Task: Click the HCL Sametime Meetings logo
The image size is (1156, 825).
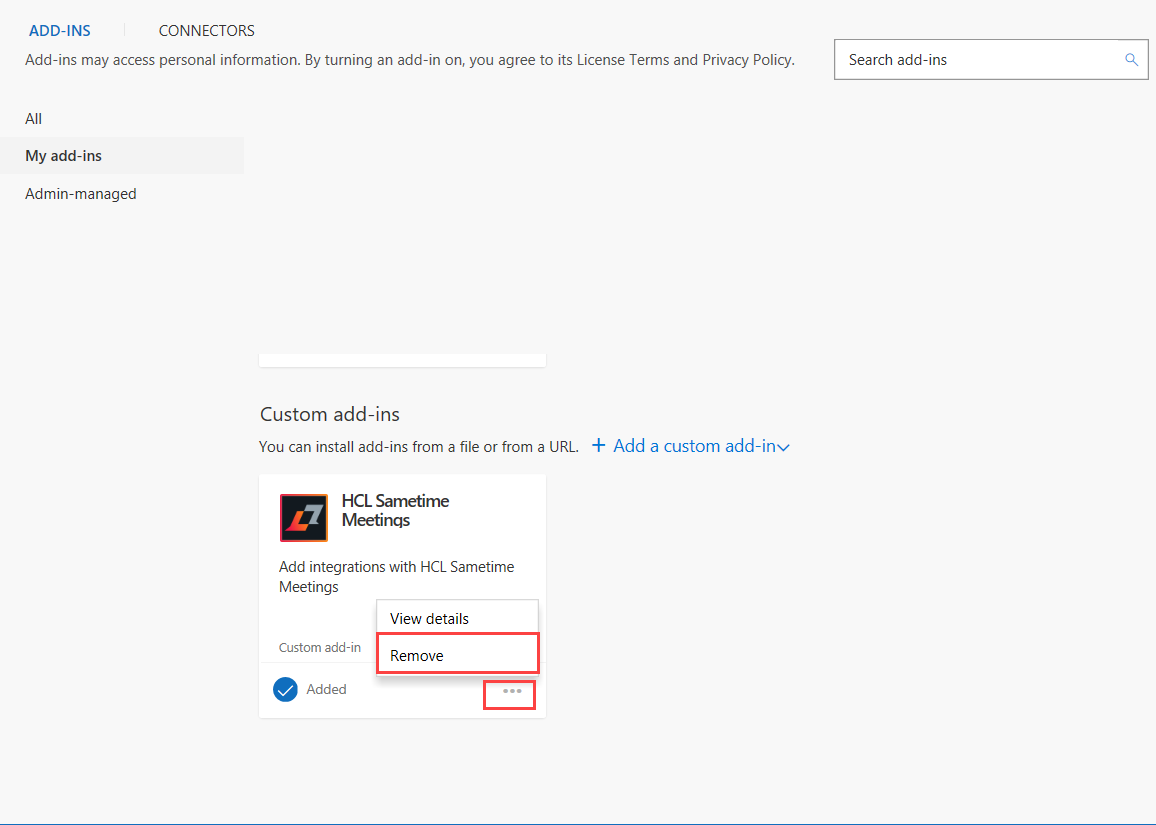Action: tap(304, 518)
